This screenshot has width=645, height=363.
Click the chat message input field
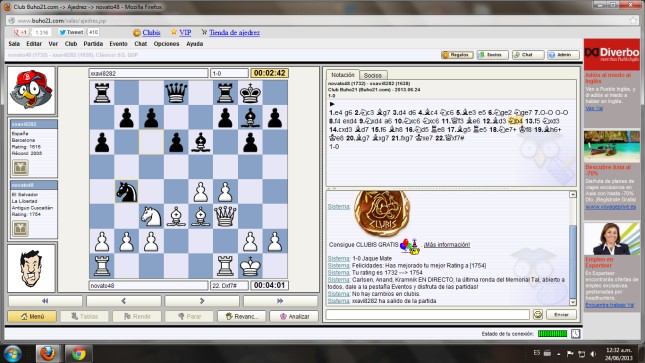click(427, 315)
